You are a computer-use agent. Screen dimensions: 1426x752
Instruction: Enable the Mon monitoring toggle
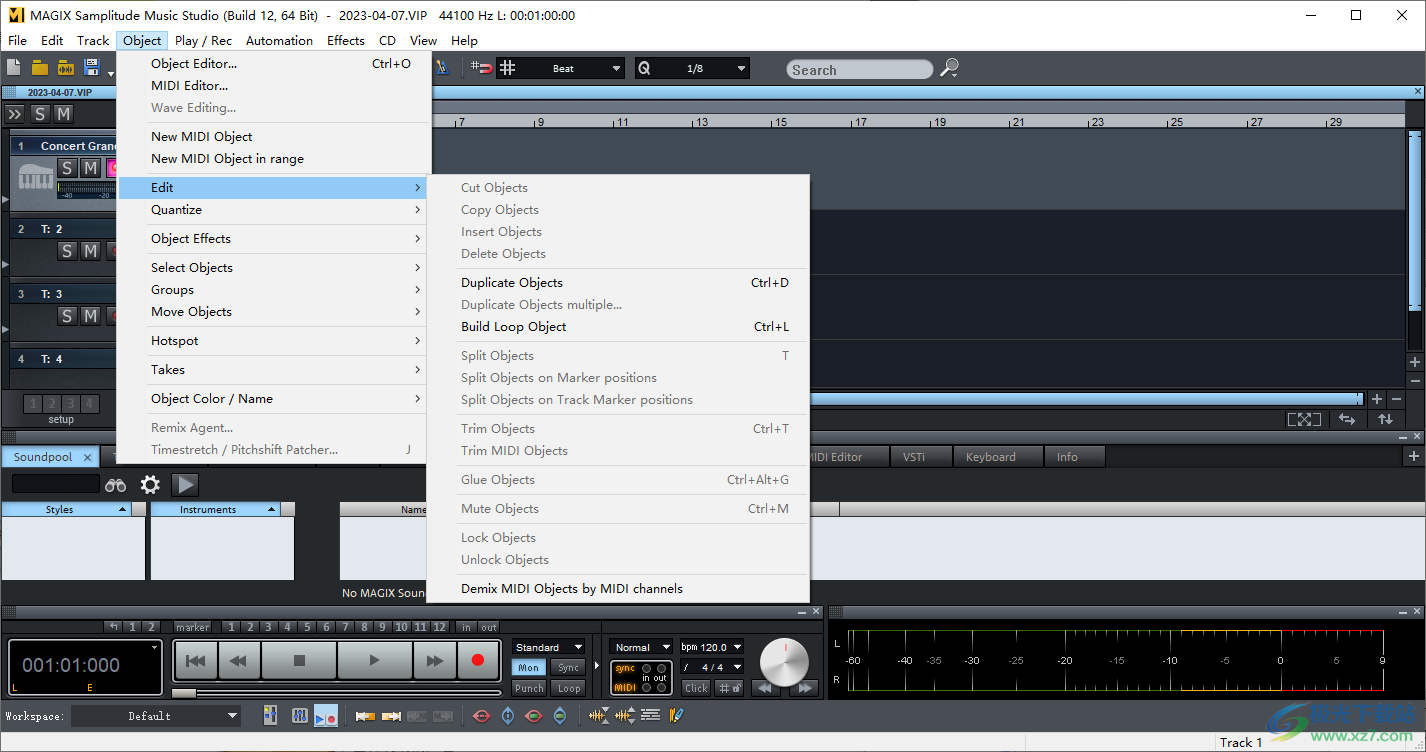528,667
